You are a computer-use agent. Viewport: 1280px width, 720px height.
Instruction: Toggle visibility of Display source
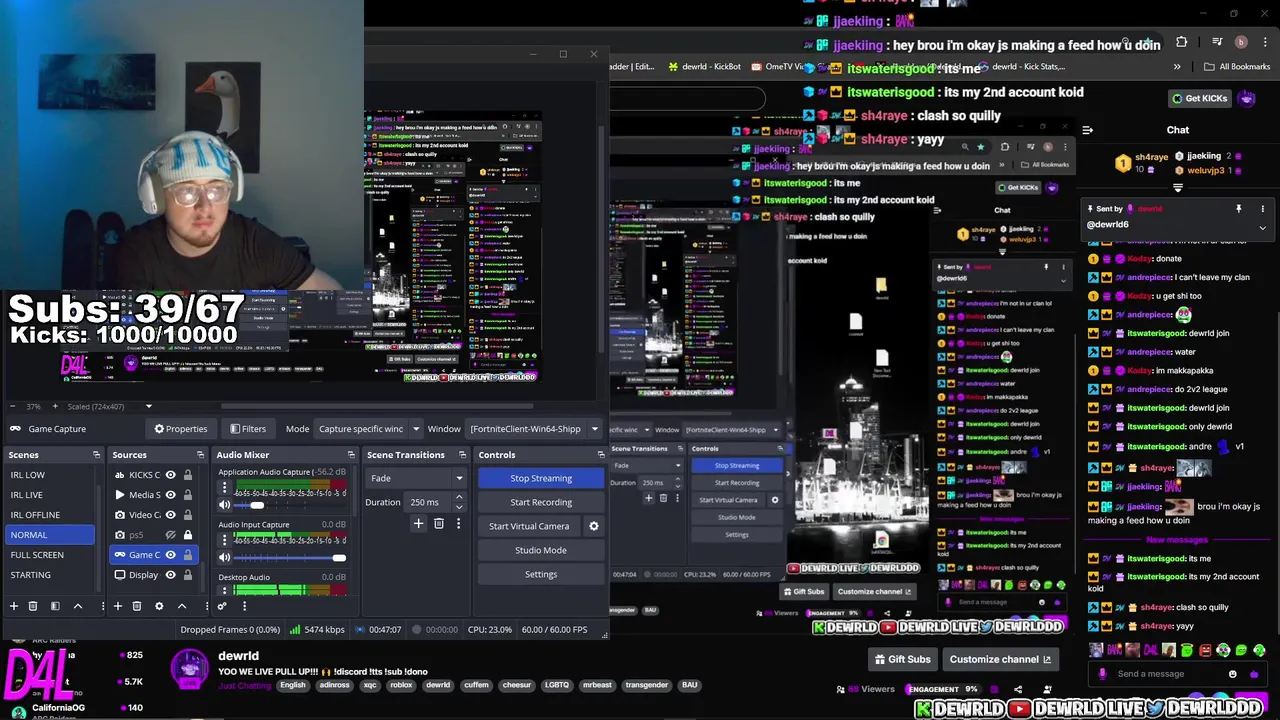click(x=170, y=575)
